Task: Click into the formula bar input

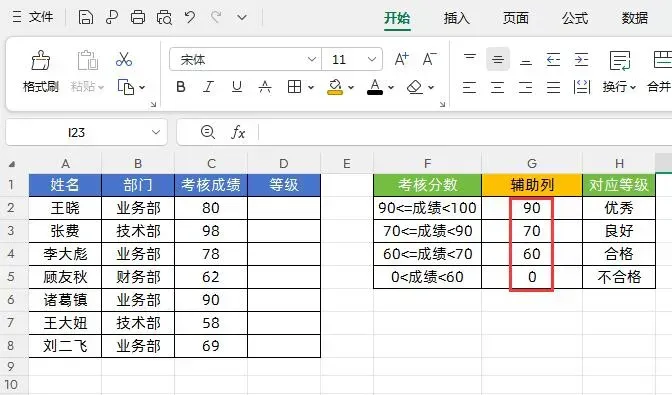Action: 466,132
